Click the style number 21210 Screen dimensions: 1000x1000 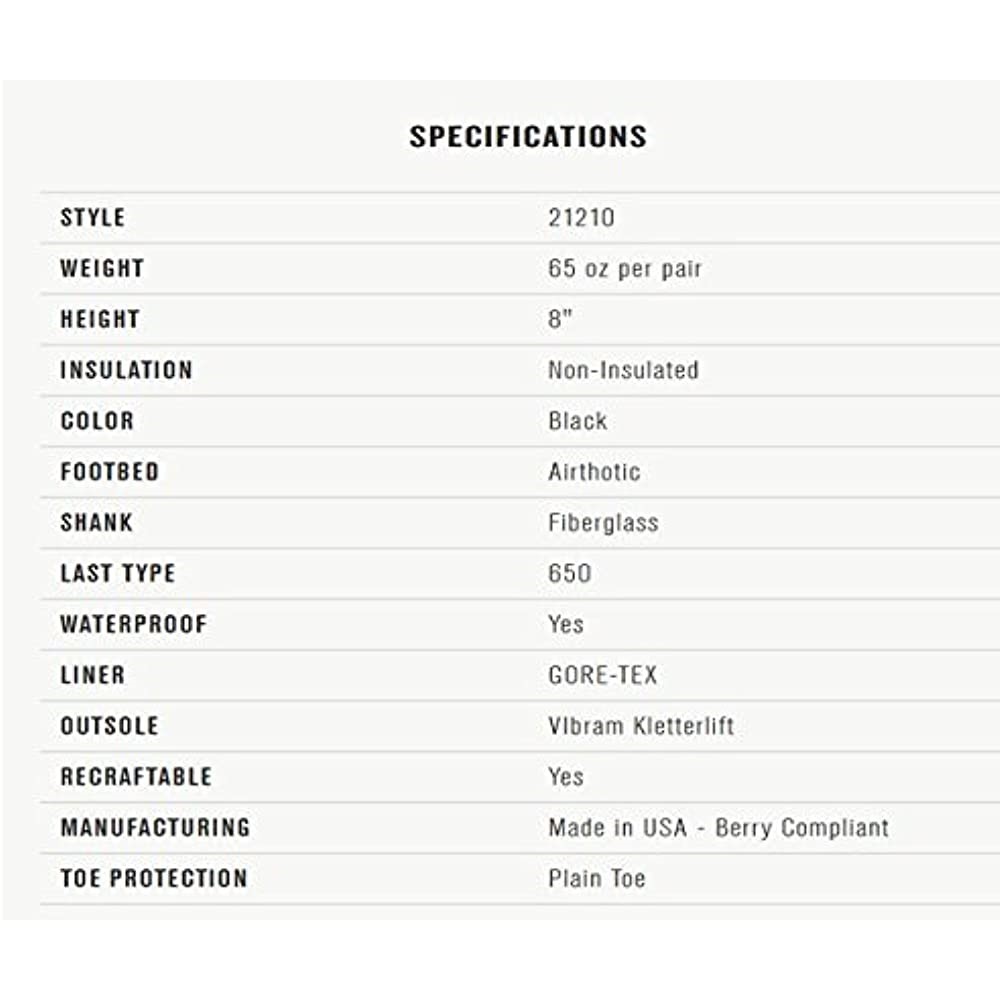581,218
